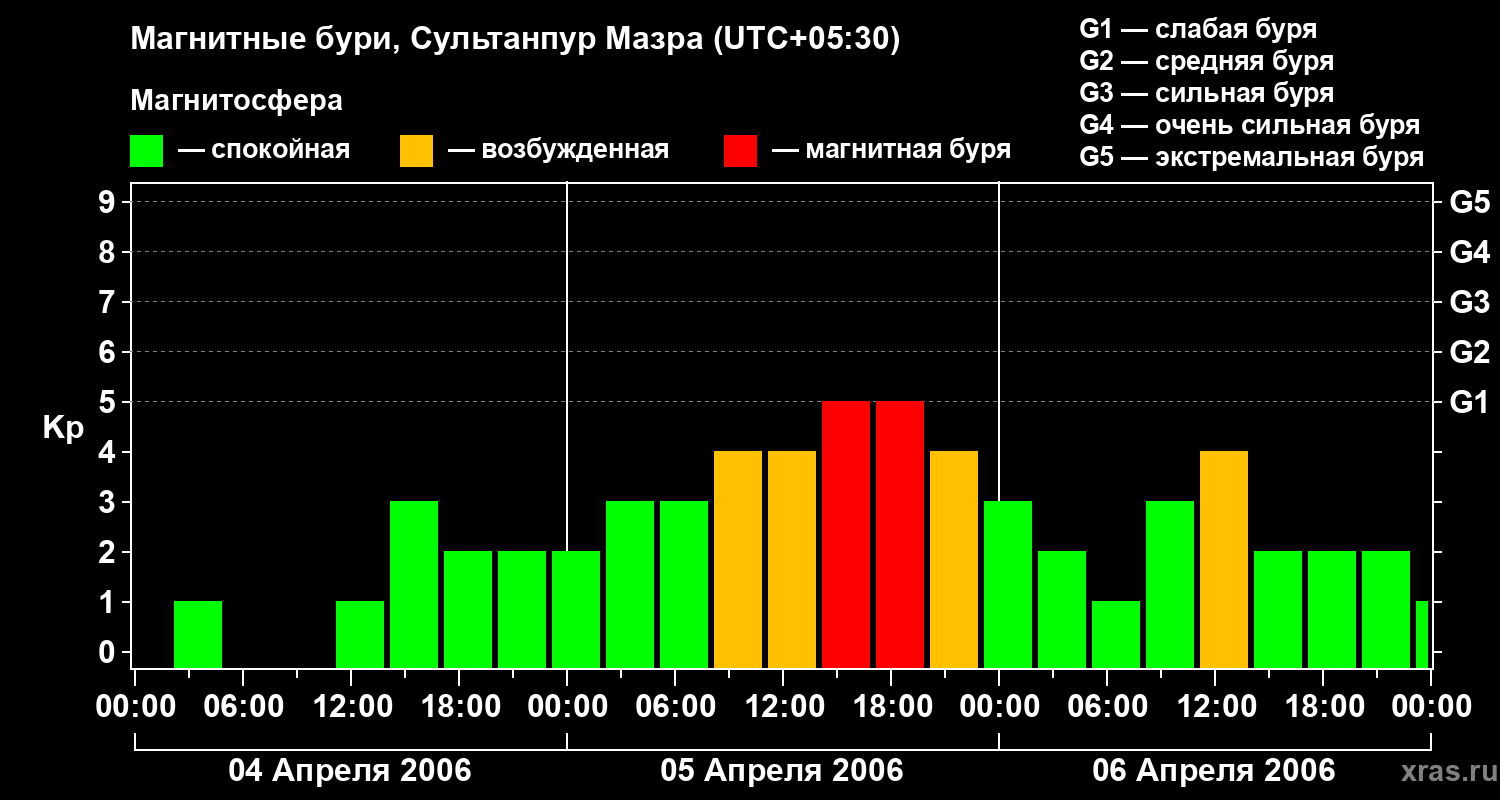Click the 18:00 time label for 05 Апреля

891,707
